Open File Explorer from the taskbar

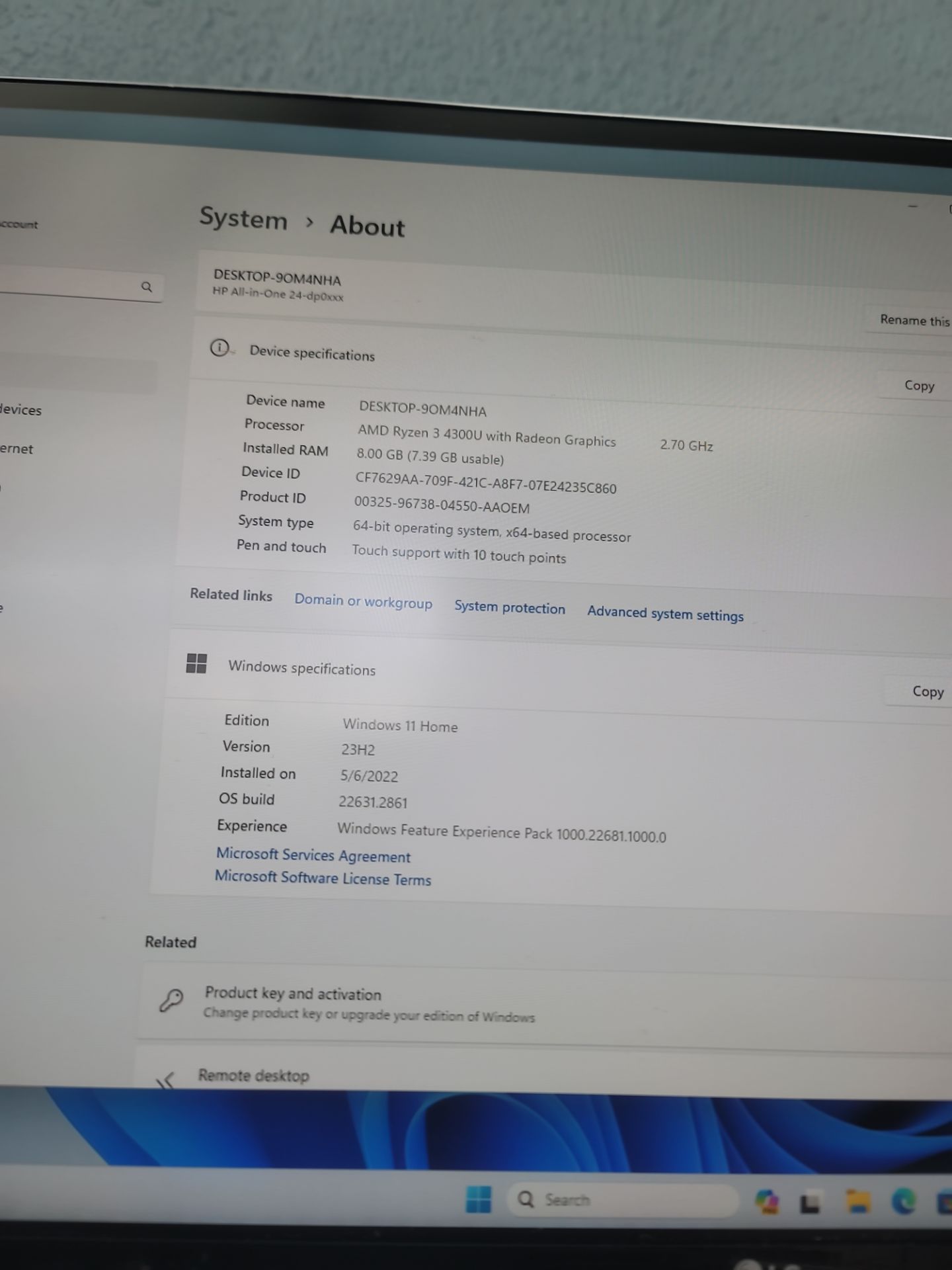pos(857,1201)
